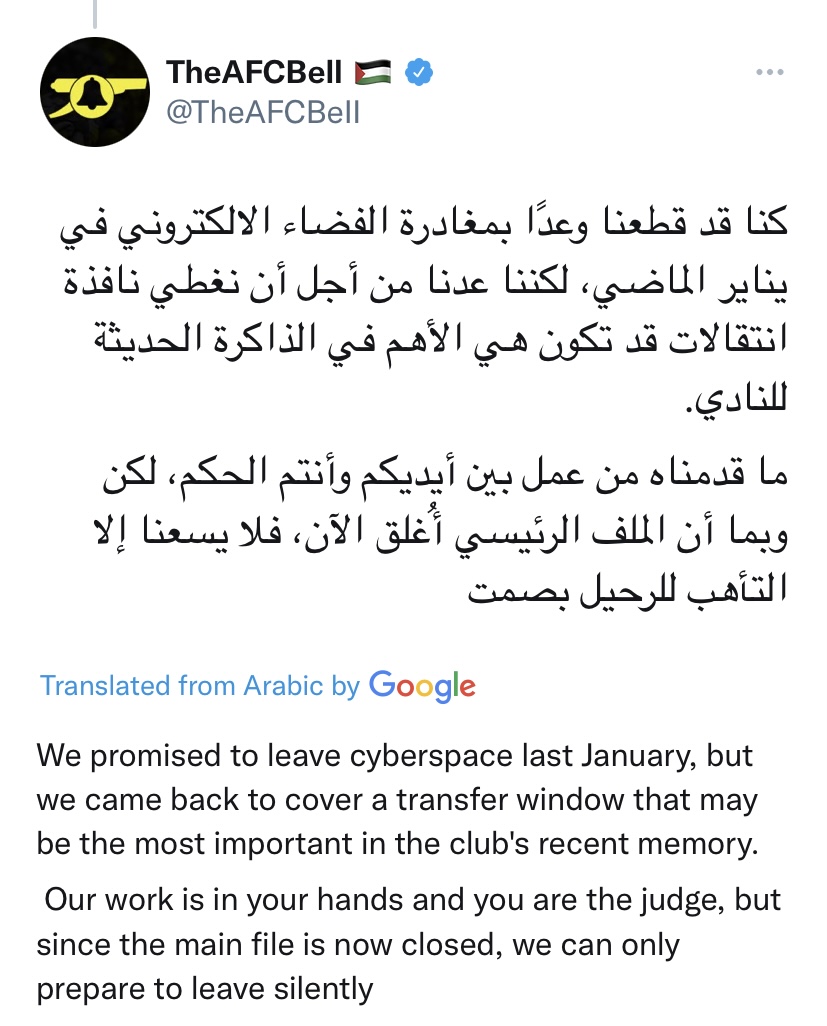The height and width of the screenshot is (1026, 827).
Task: Open the TheAFCBell profile avatar
Action: (x=95, y=94)
